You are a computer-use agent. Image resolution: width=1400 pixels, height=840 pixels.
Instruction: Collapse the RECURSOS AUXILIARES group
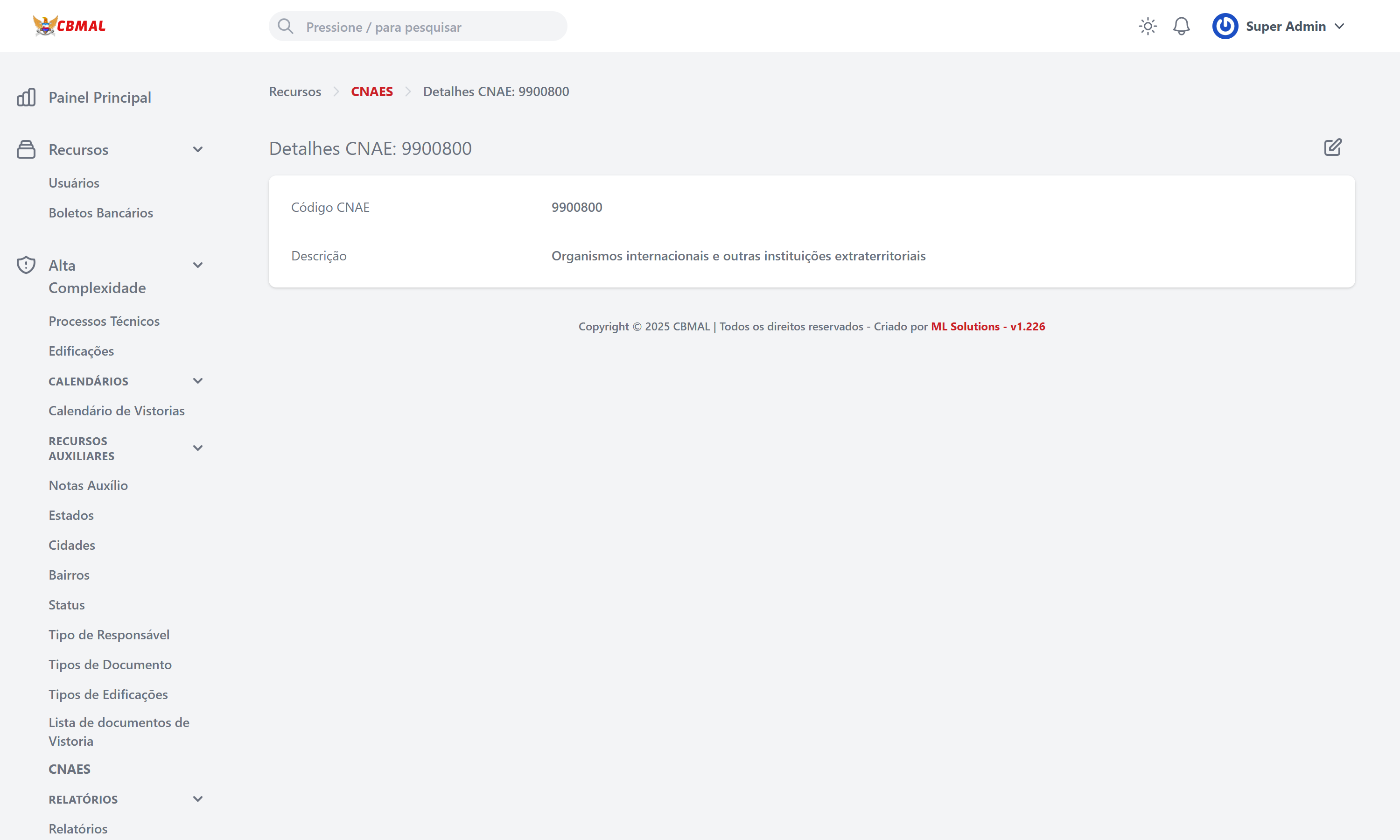point(197,448)
